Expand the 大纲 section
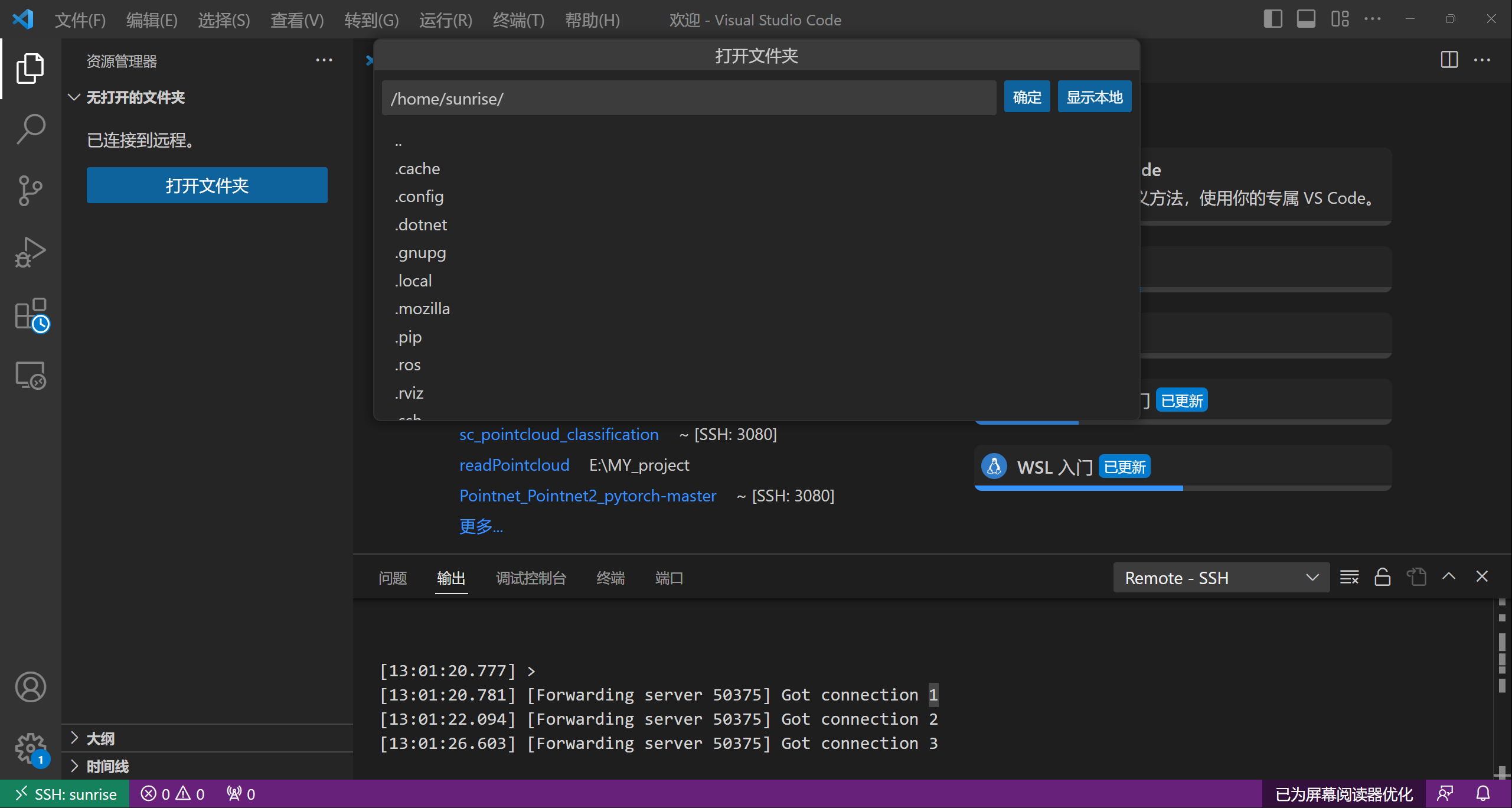Screen dimensions: 1512x808 [x=207, y=738]
